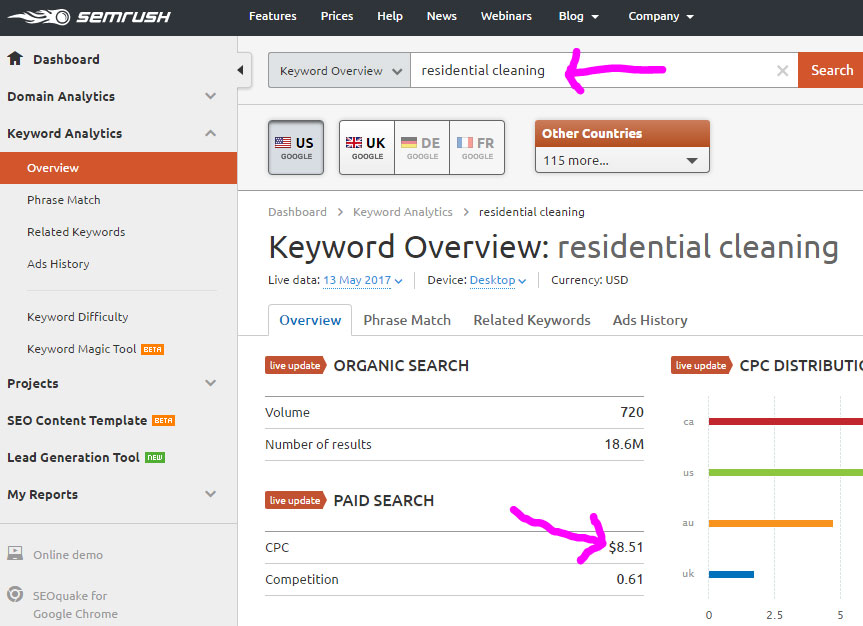Clear the search field with the X
The image size is (863, 626).
782,70
